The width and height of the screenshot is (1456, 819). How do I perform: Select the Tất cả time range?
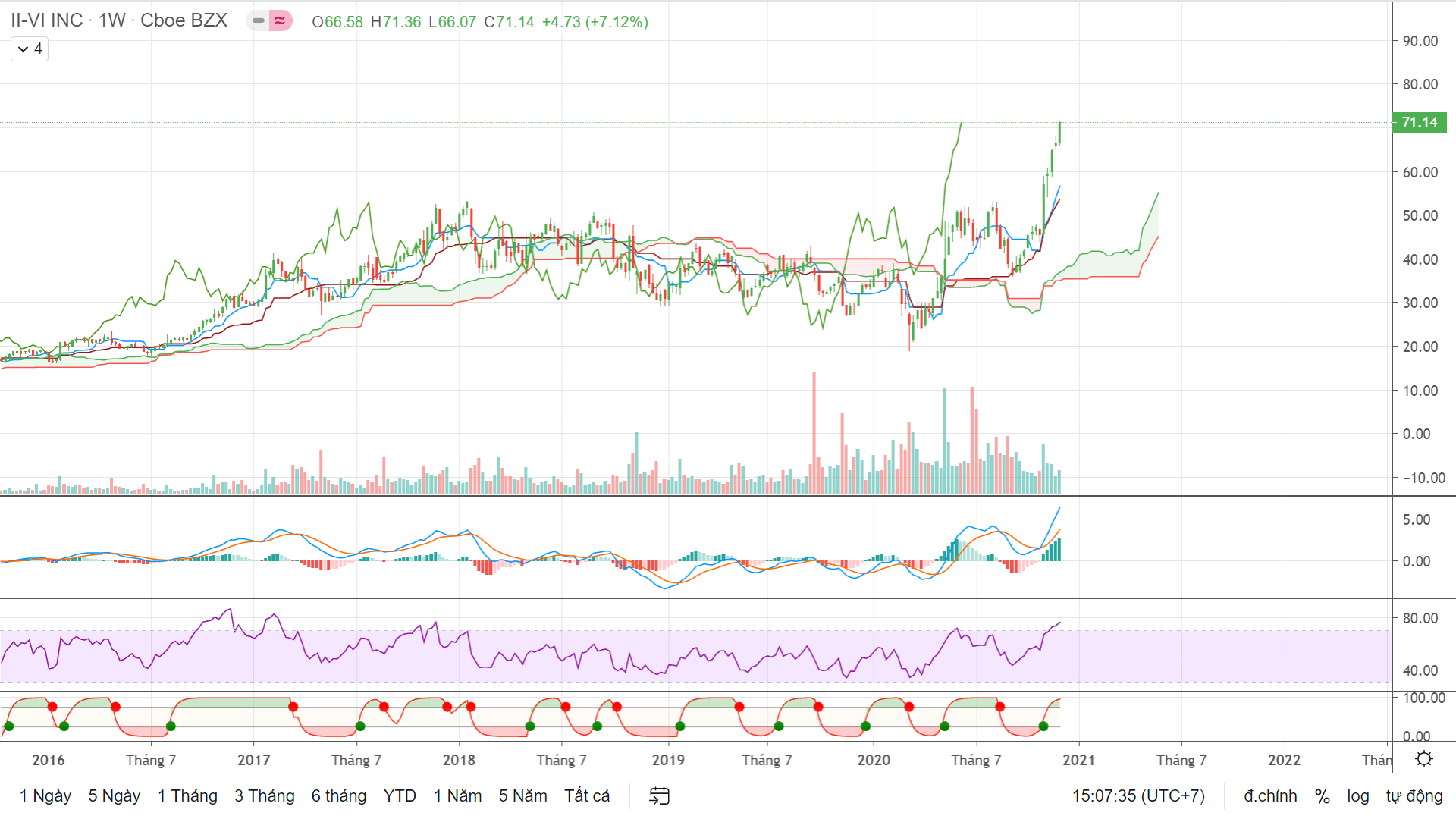[587, 795]
